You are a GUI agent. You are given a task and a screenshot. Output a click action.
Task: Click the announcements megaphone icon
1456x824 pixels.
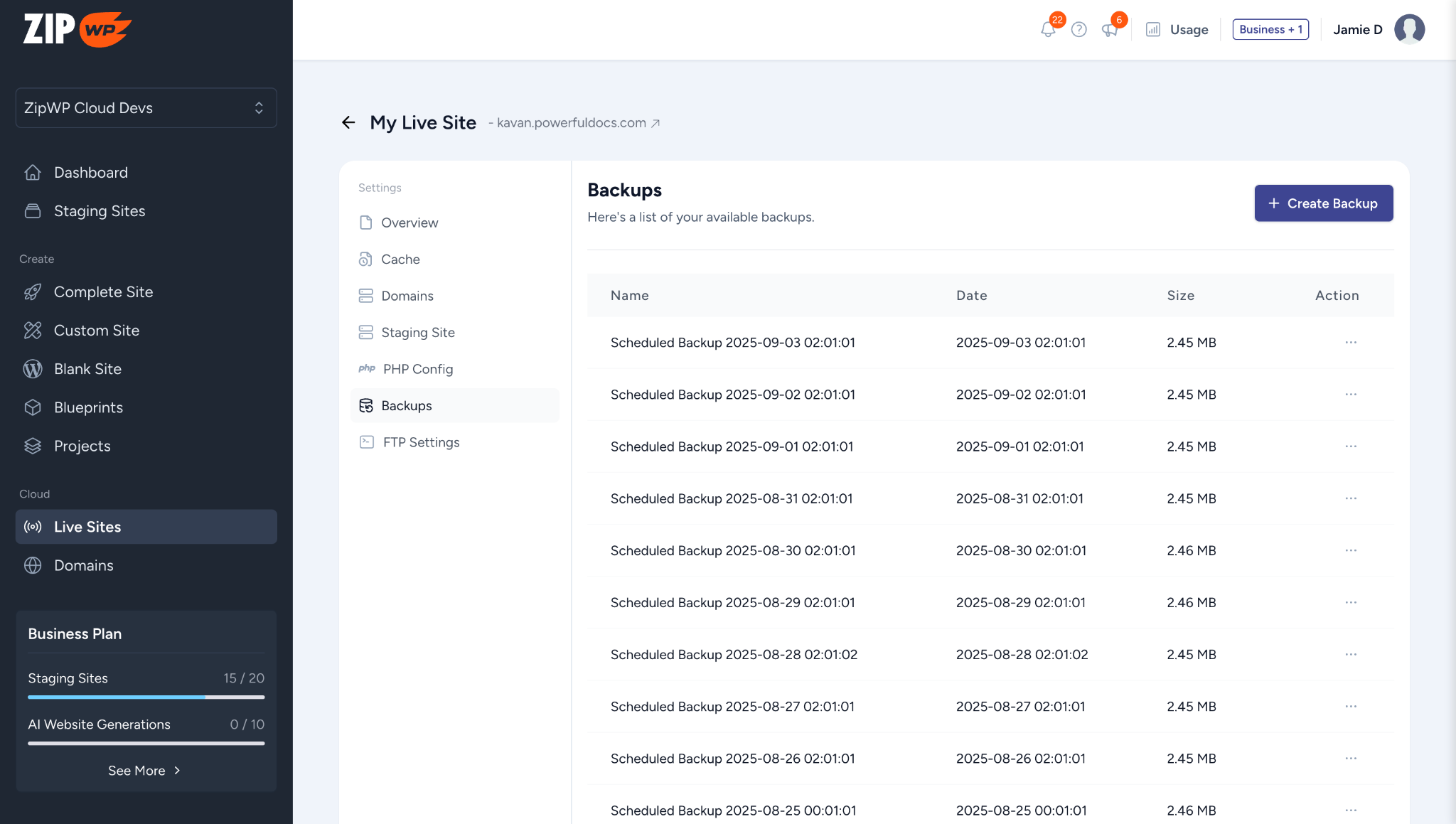[1109, 30]
